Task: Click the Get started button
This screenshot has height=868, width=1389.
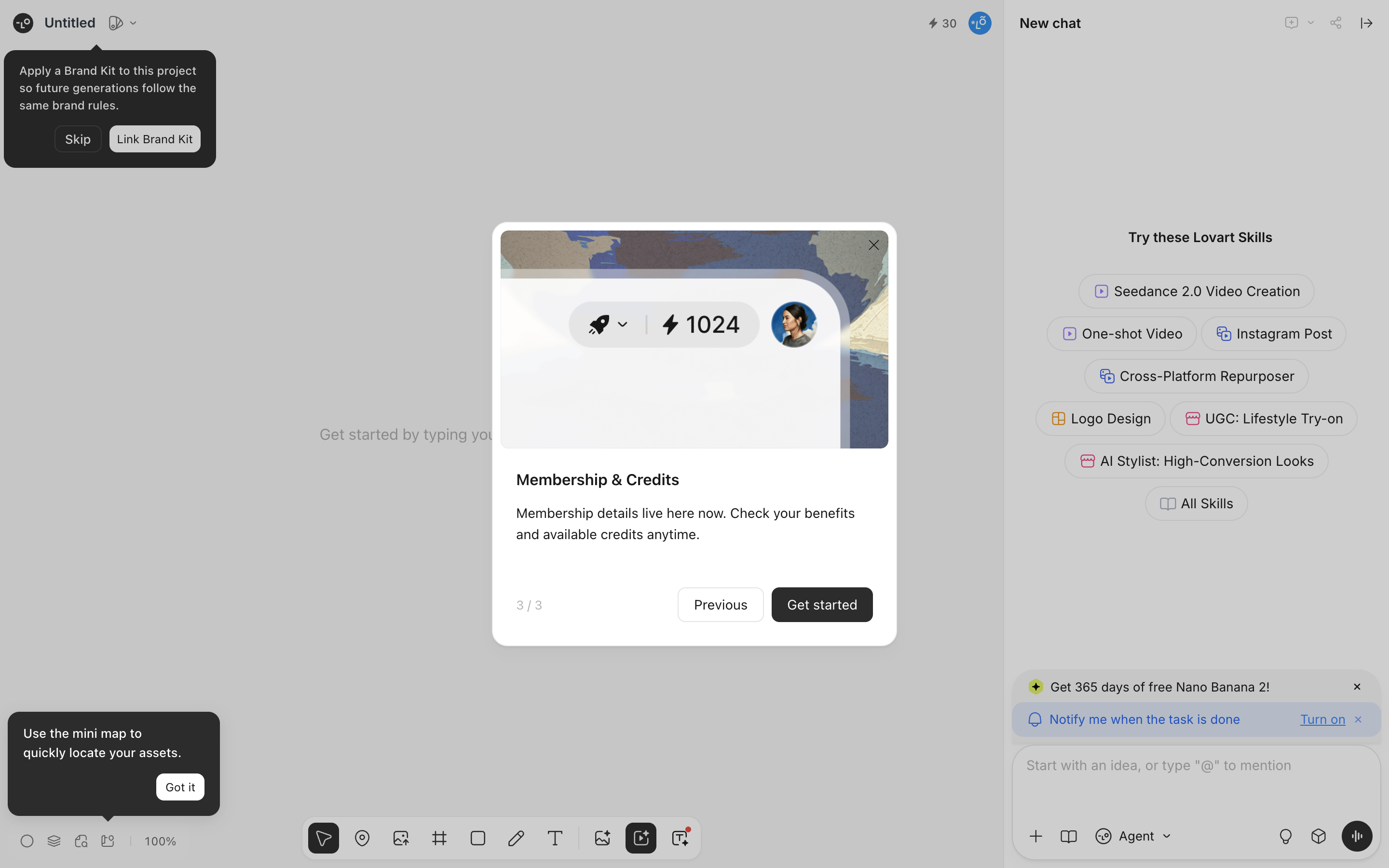Action: coord(822,605)
